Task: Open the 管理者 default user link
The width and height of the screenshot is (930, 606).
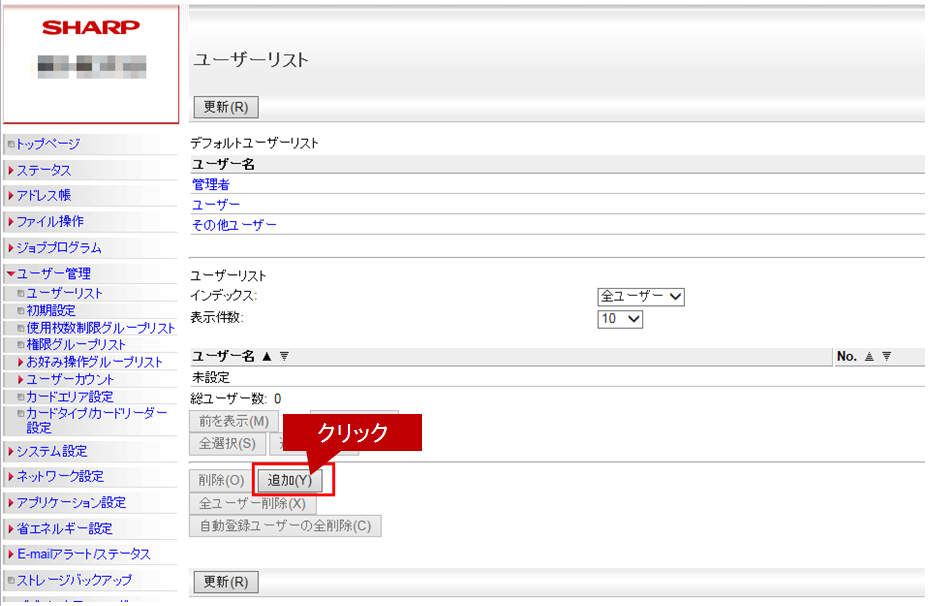Action: tap(211, 184)
